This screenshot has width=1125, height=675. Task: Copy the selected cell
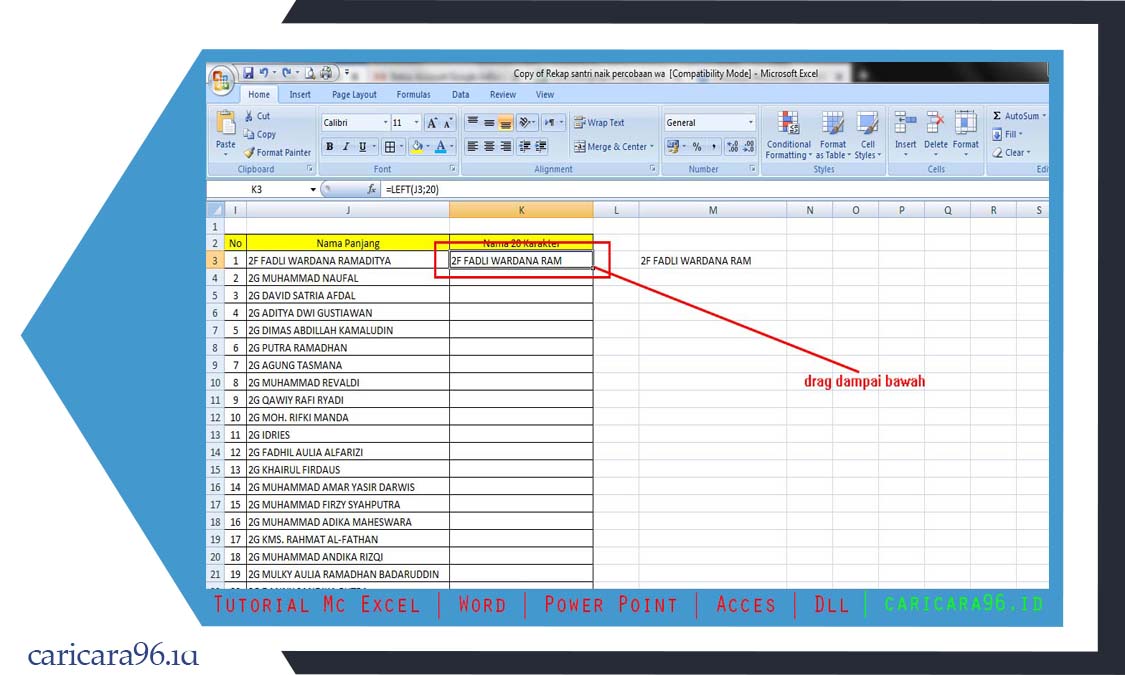point(260,134)
